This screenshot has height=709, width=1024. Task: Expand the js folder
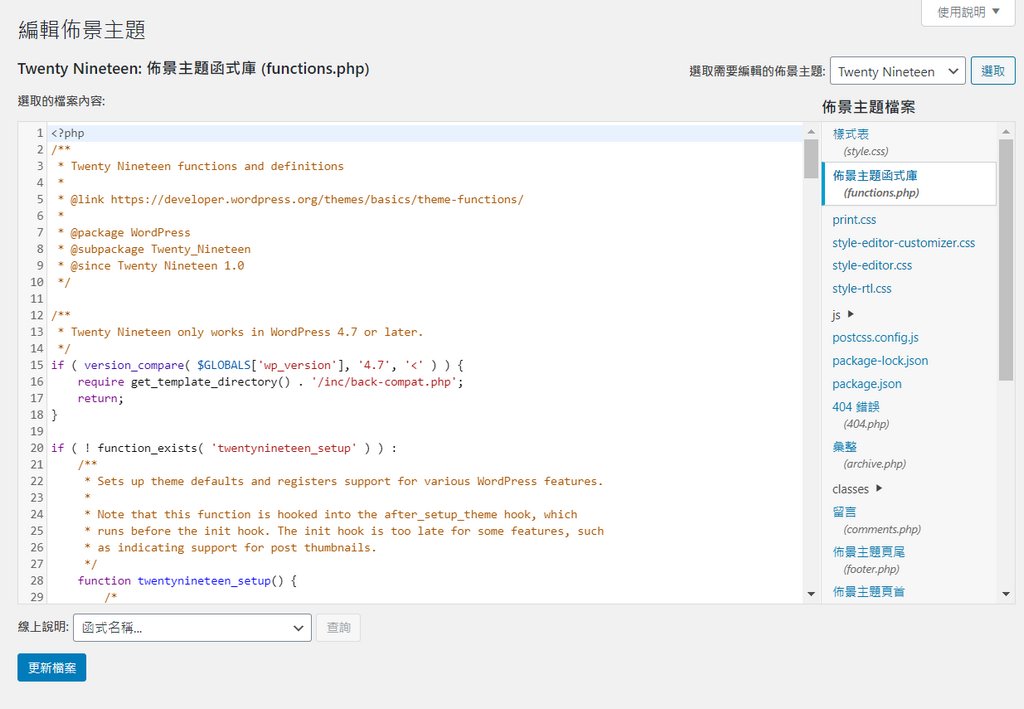tap(838, 313)
